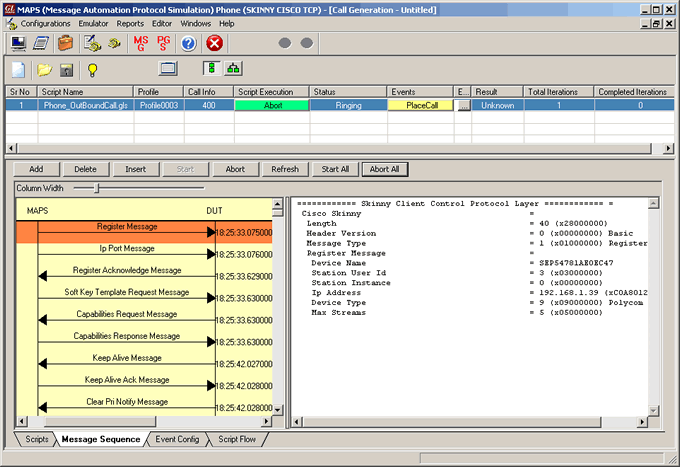Create a new call generation document

[x=18, y=70]
